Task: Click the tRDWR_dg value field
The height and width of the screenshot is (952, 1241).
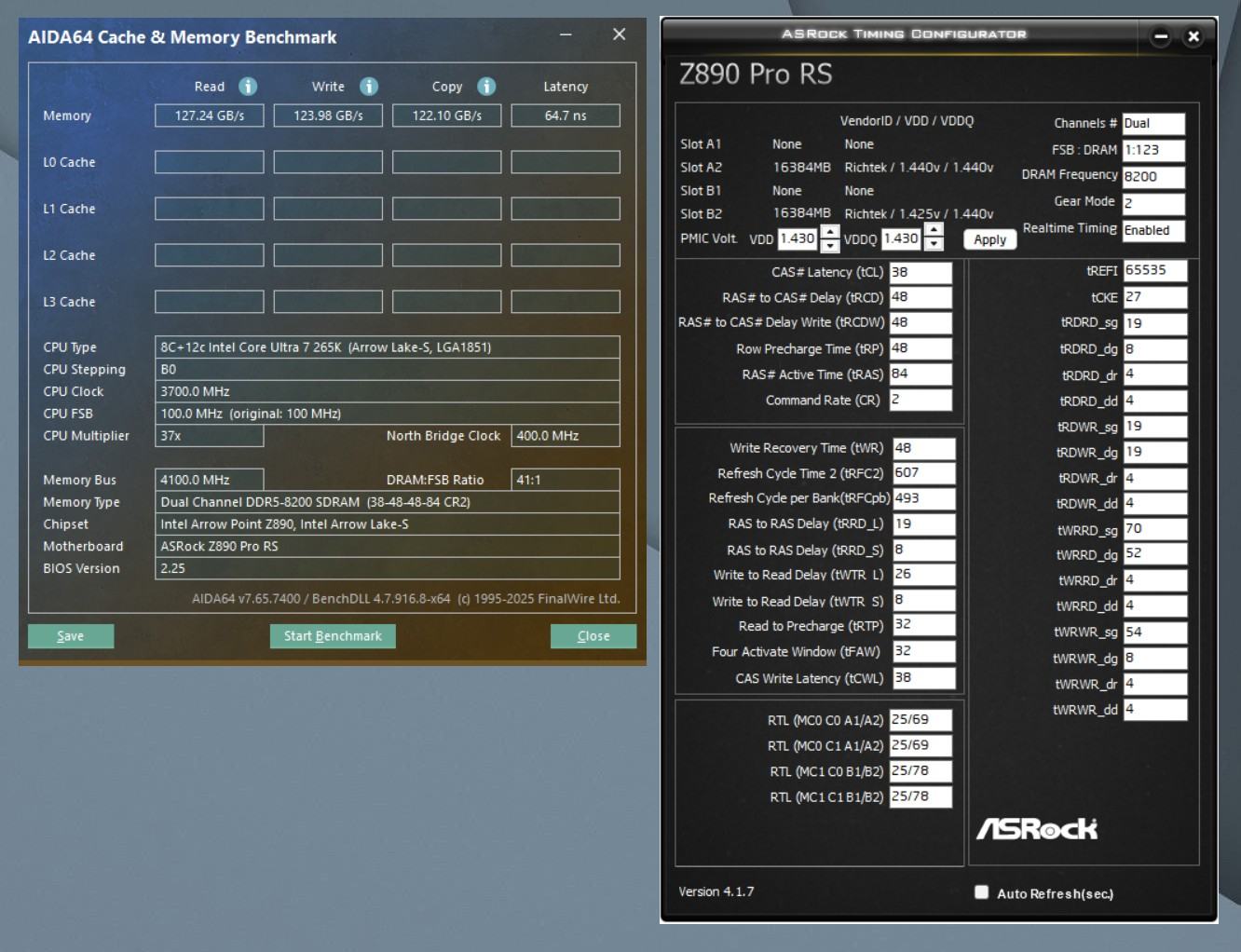Action: point(1155,452)
